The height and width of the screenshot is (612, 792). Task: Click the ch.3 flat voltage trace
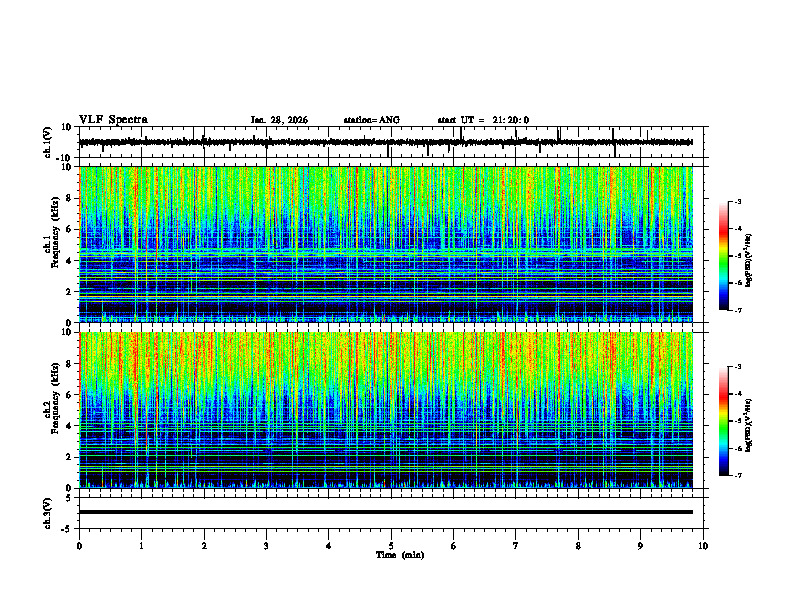coord(385,512)
